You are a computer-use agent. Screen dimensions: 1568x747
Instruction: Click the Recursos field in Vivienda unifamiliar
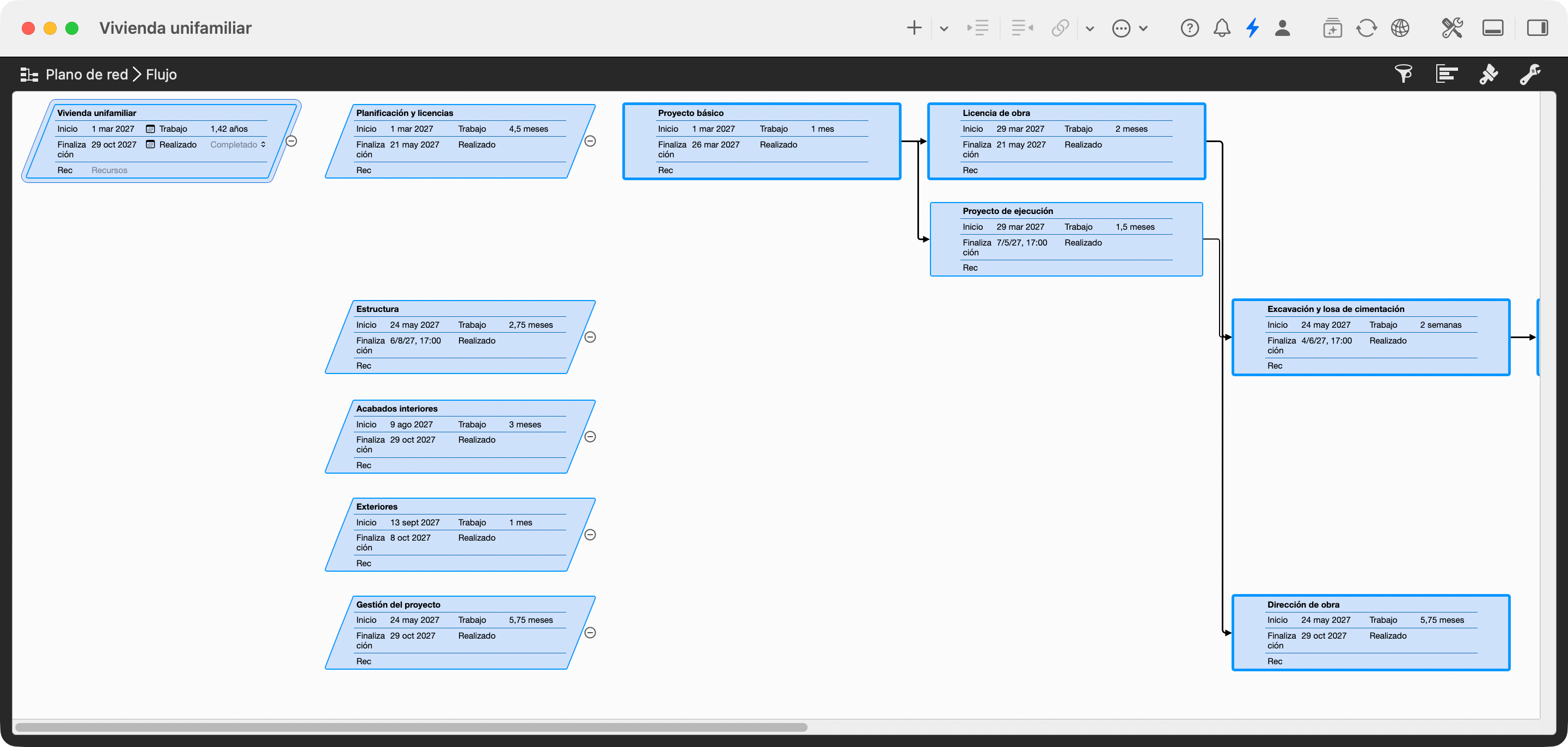click(x=109, y=170)
